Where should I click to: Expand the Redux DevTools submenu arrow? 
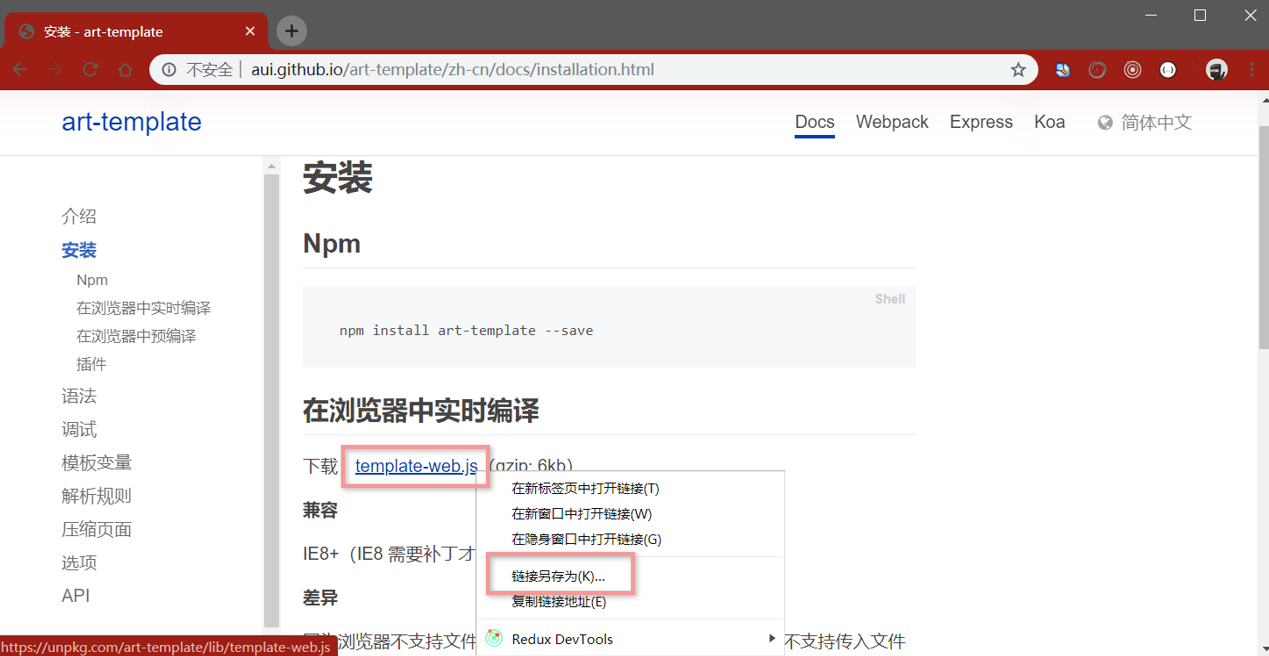(x=771, y=638)
